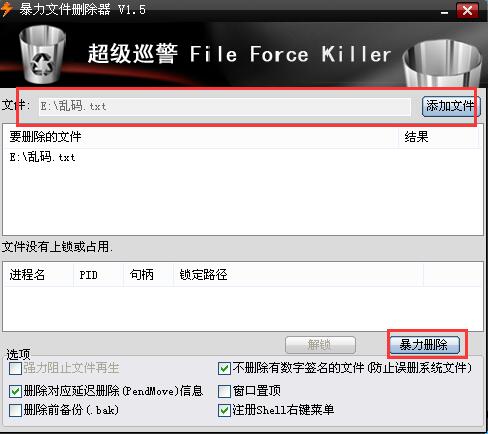
Task: Uncheck 不删除有数字签名的文件 option
Action: pos(224,369)
